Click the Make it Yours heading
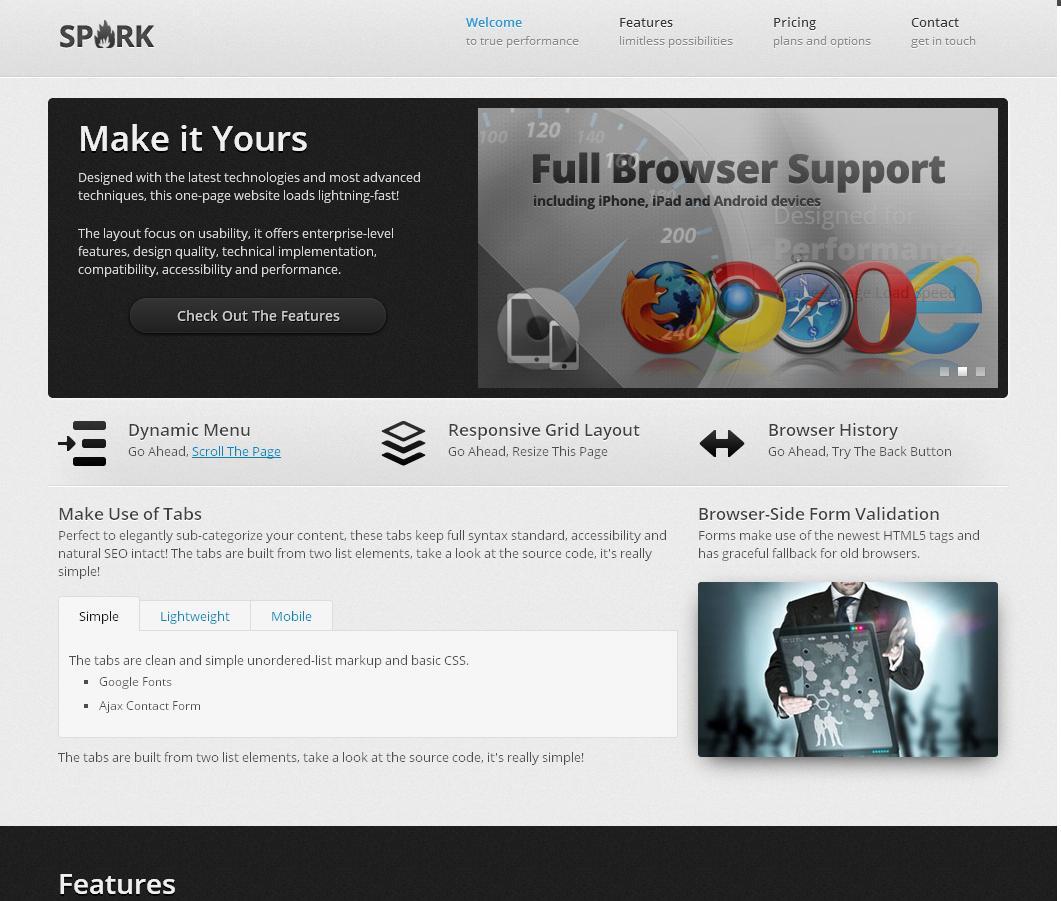 tap(193, 139)
